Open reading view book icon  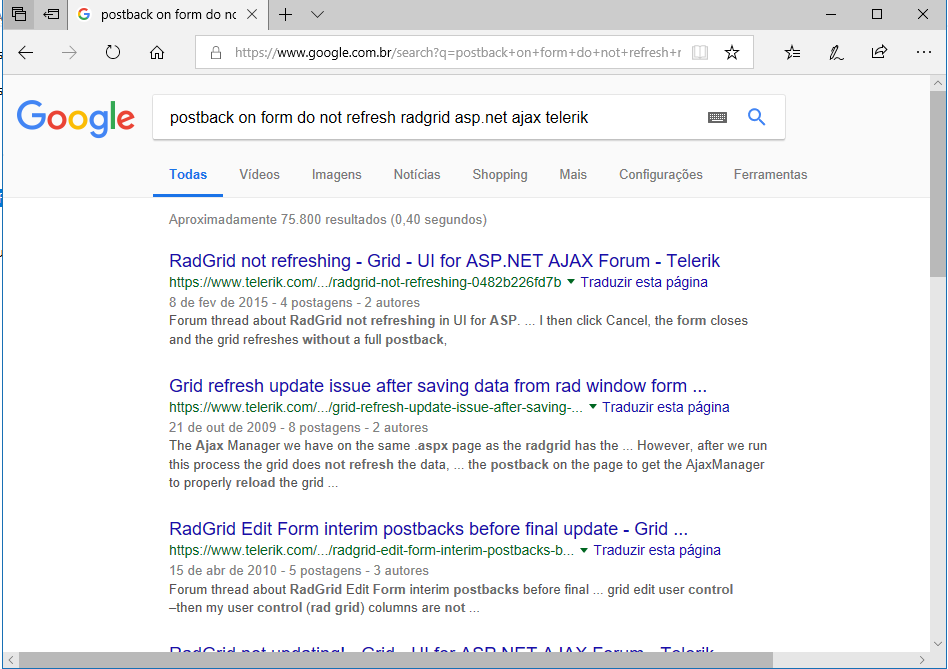(700, 53)
